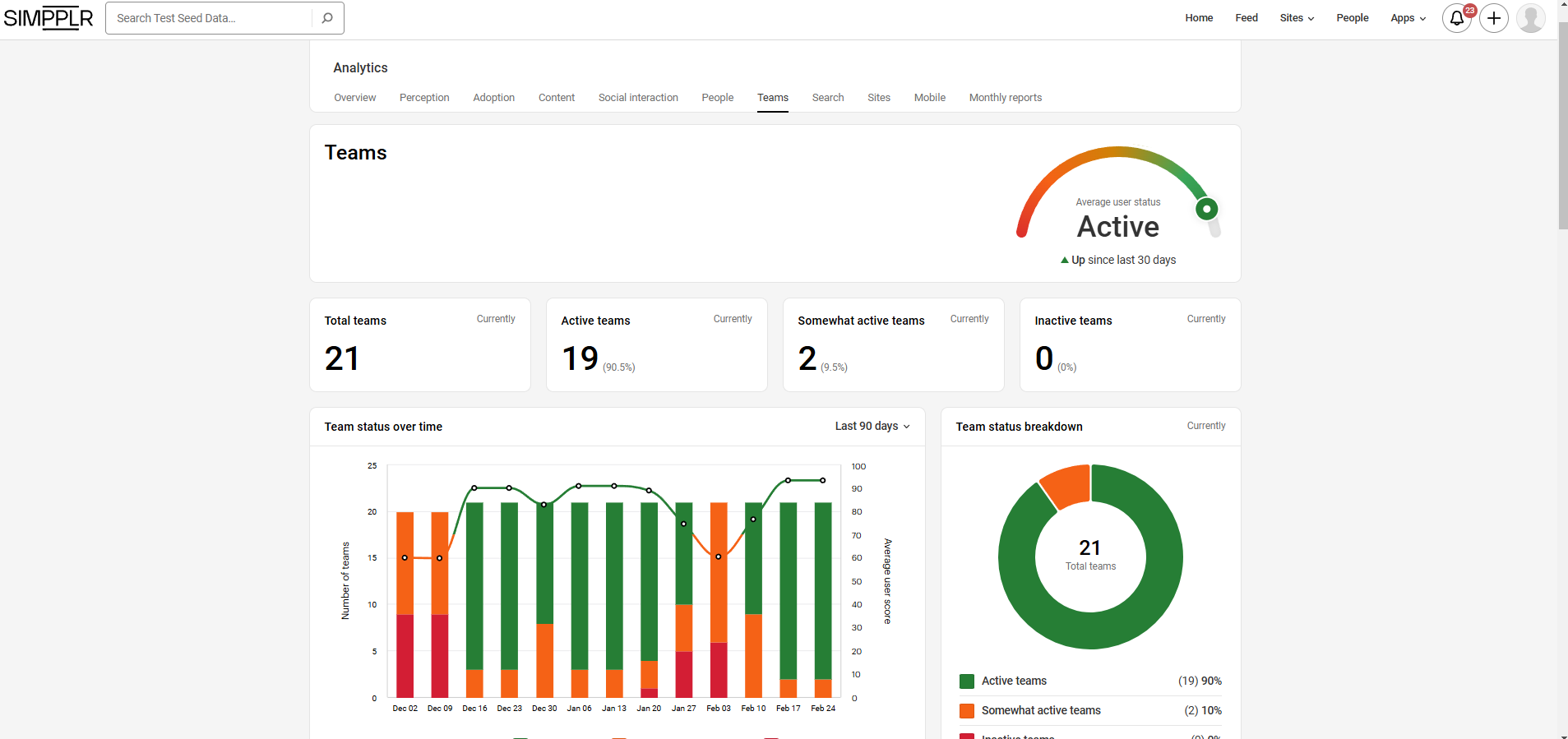Click the gauge indicator knob

pyautogui.click(x=1206, y=209)
